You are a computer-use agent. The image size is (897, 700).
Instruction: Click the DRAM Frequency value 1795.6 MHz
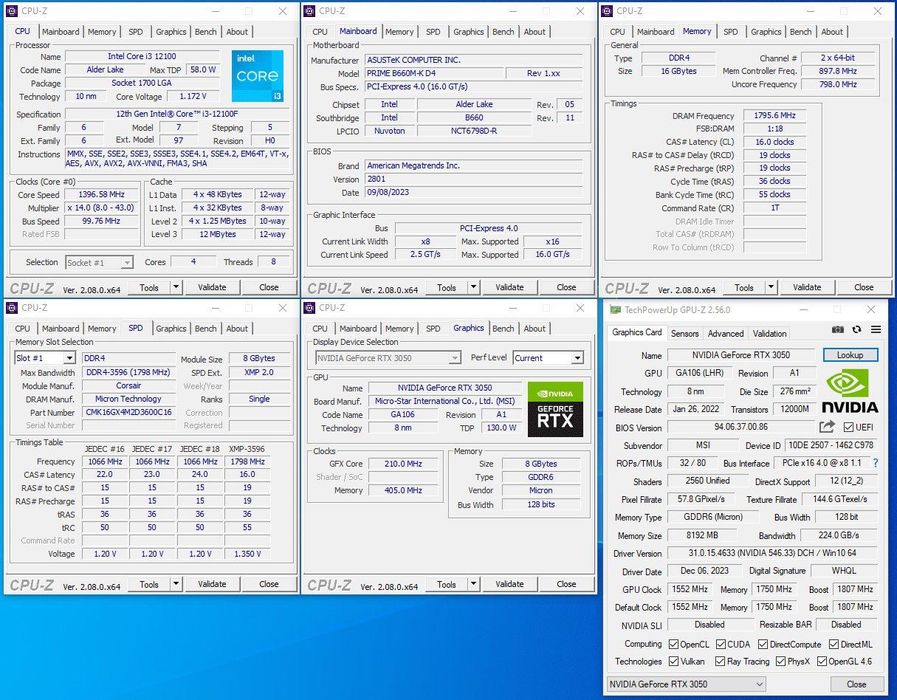click(775, 116)
